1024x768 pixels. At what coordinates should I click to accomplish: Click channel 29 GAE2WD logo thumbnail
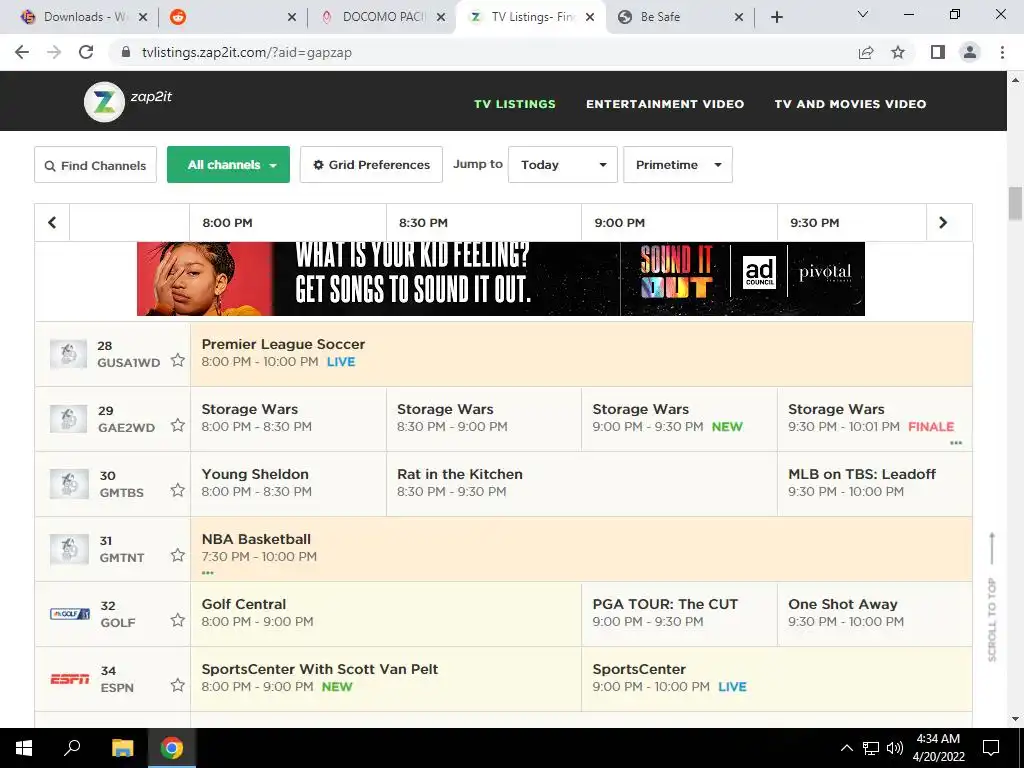pos(69,419)
